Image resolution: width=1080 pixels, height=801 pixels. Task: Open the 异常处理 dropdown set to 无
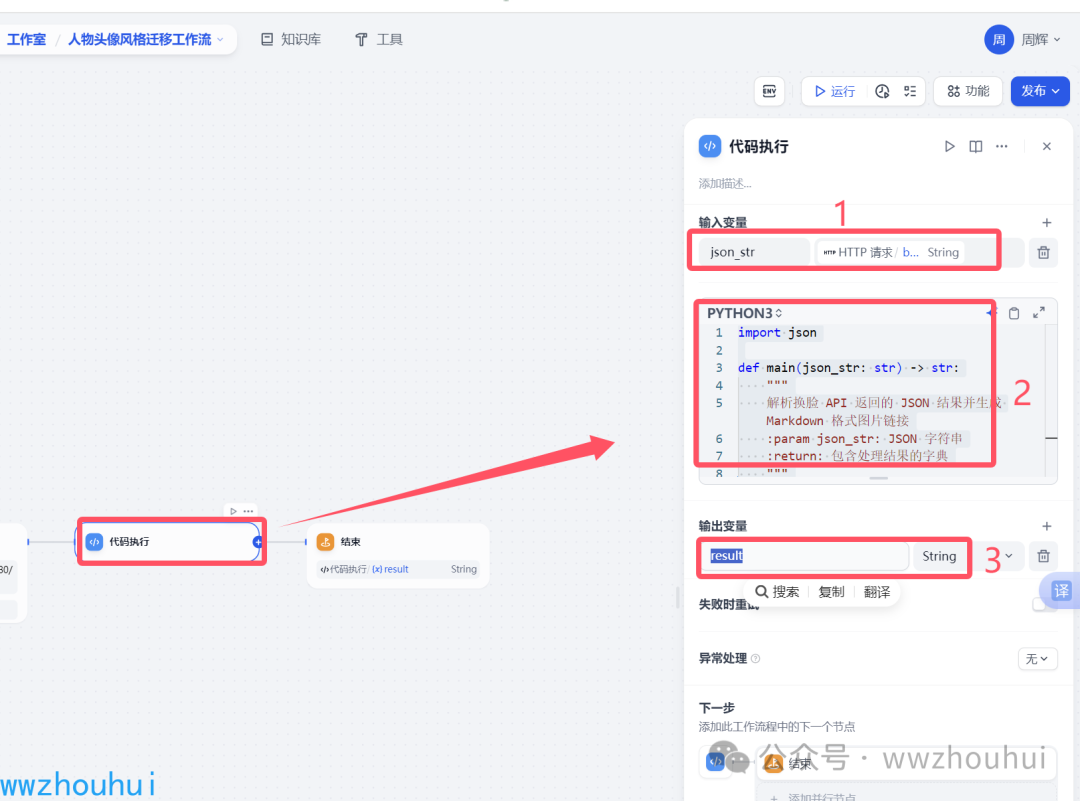1037,659
